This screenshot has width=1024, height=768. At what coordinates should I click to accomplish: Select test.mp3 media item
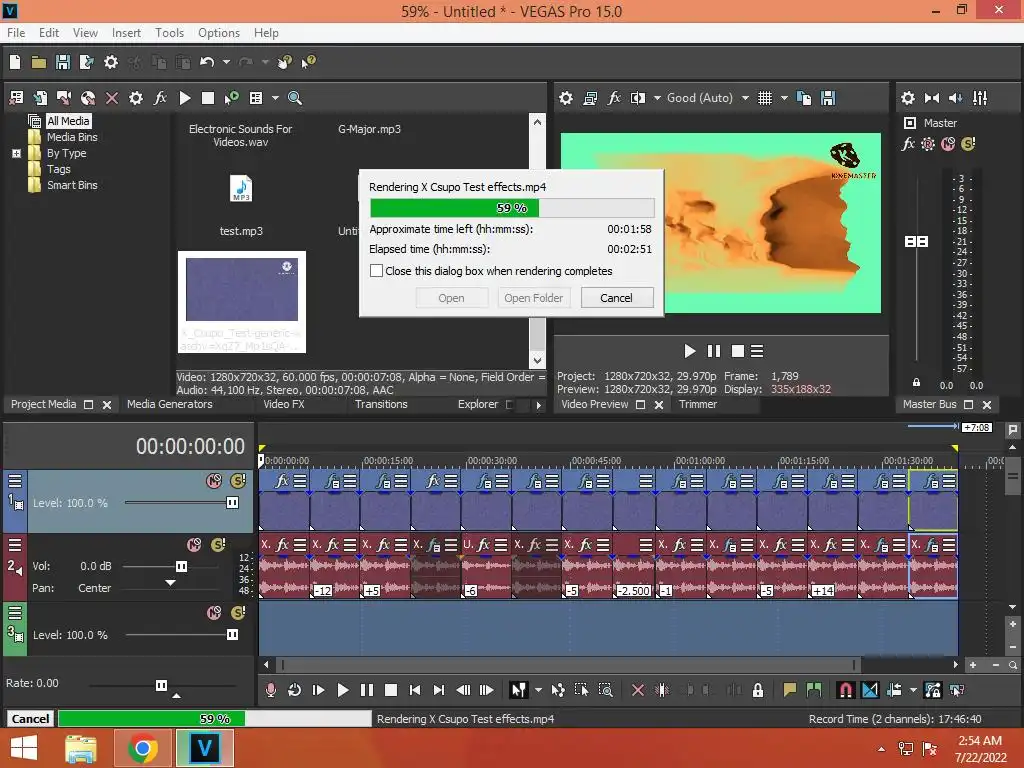click(x=241, y=204)
